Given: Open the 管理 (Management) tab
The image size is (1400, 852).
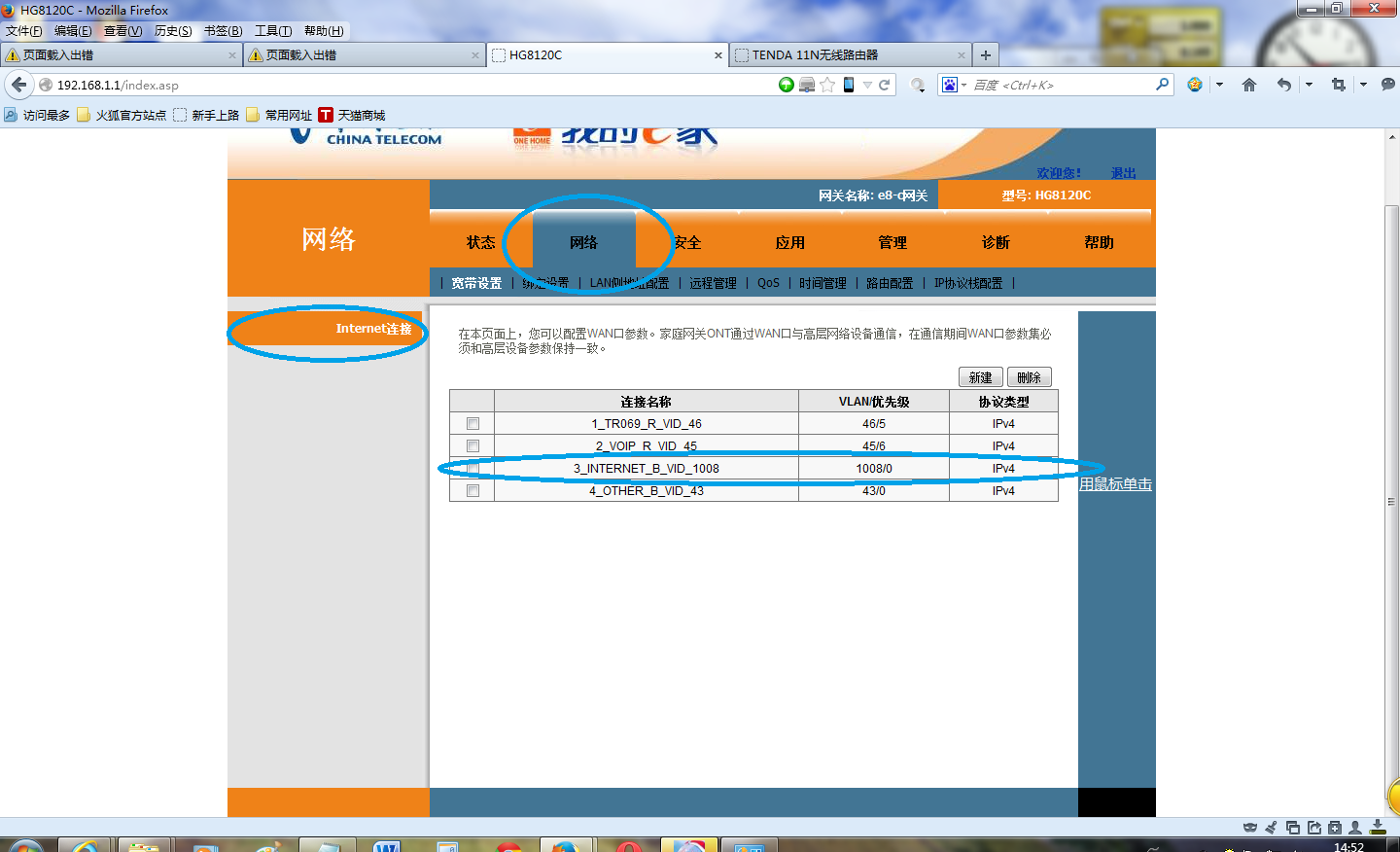Looking at the screenshot, I should (x=892, y=242).
